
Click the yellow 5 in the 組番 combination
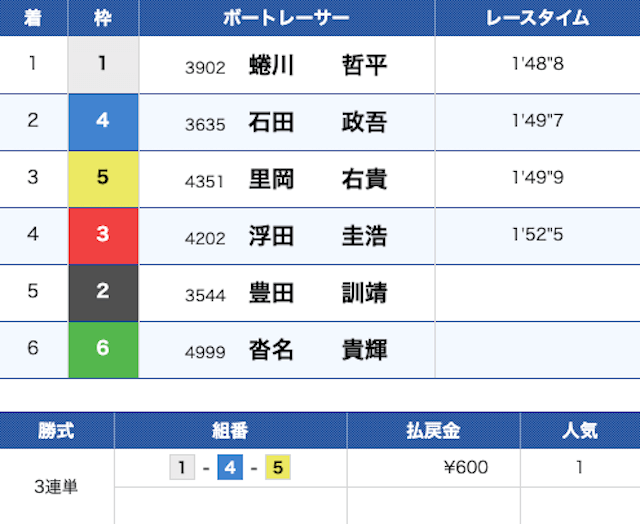point(278,467)
